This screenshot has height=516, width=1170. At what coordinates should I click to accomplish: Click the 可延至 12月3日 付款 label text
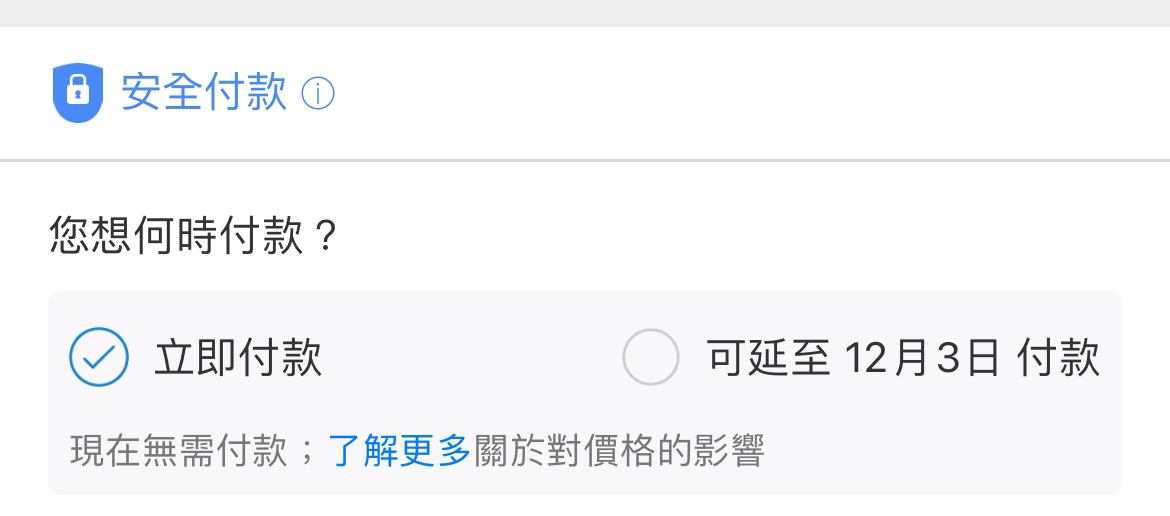pyautogui.click(x=903, y=357)
